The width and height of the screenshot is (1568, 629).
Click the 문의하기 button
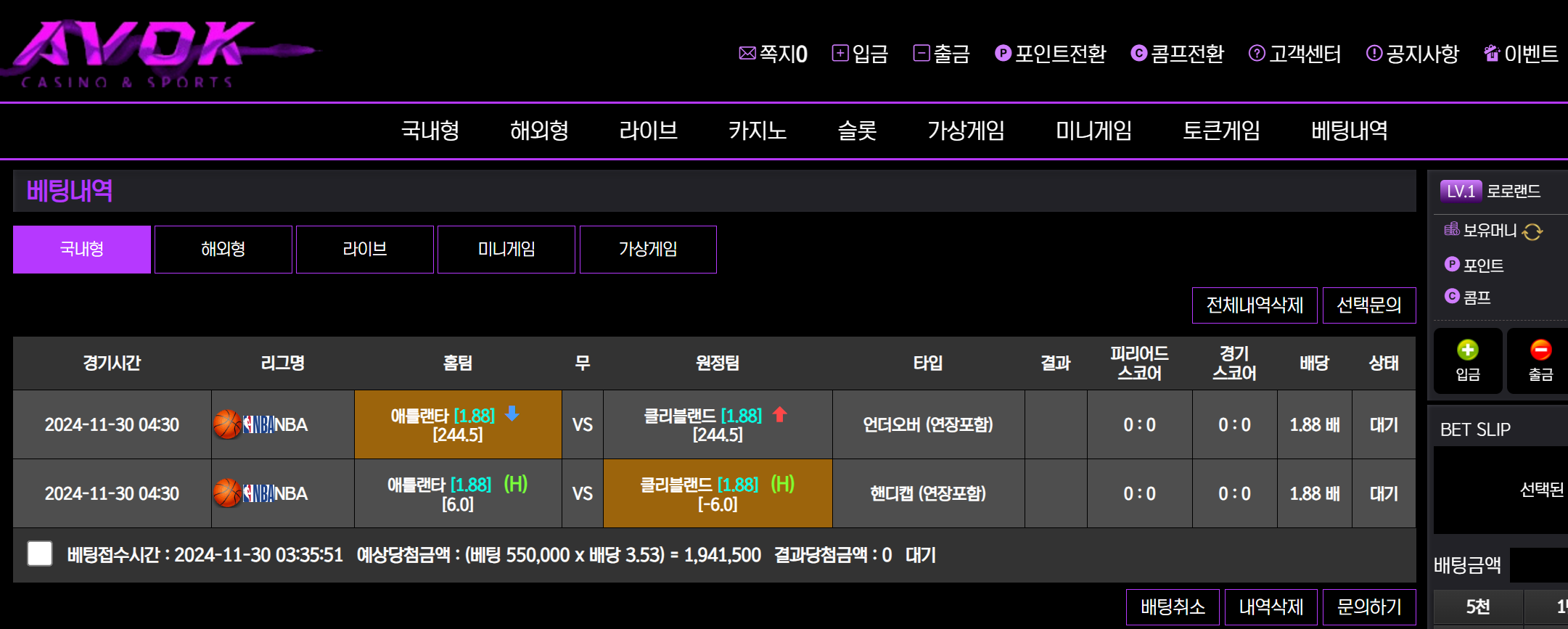point(1368,607)
